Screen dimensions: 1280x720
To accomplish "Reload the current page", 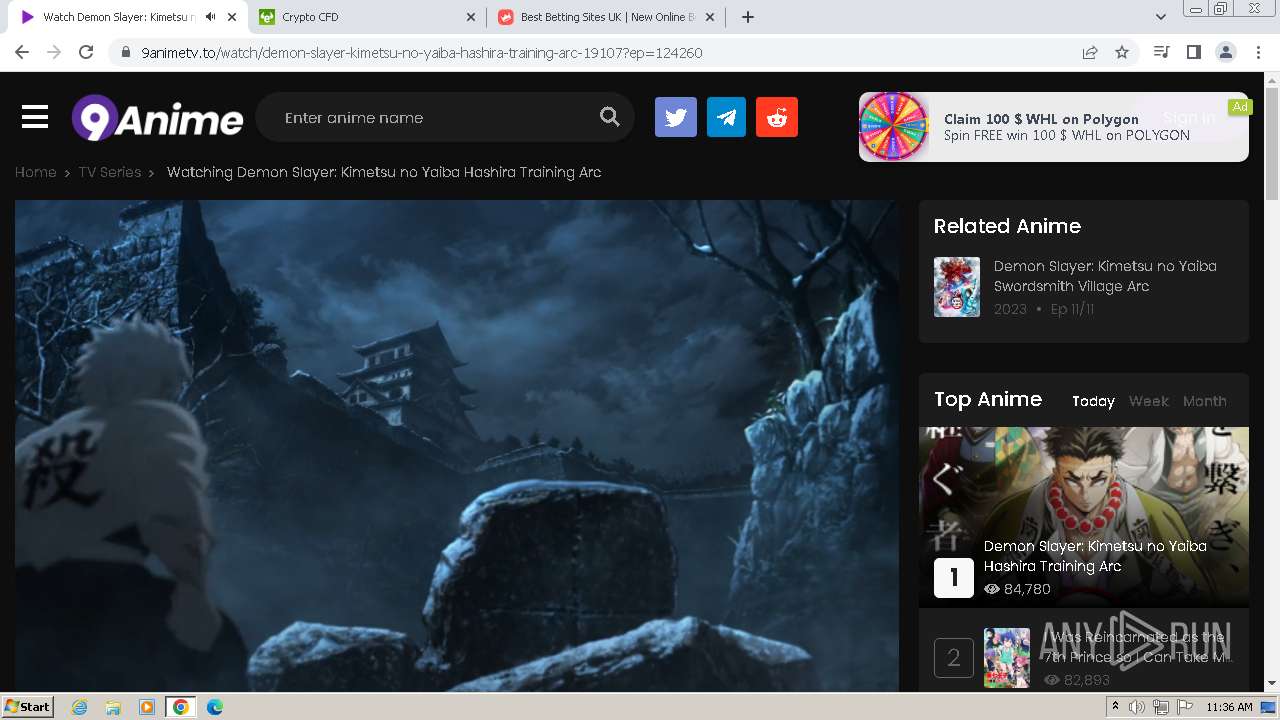I will tap(86, 52).
